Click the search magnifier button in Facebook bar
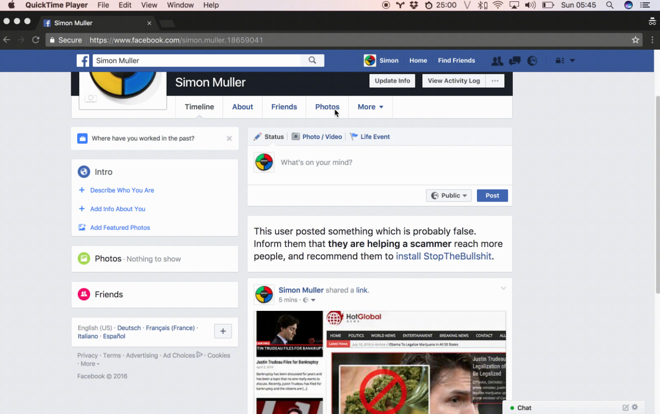Viewport: 660px width, 414px height. [x=312, y=60]
